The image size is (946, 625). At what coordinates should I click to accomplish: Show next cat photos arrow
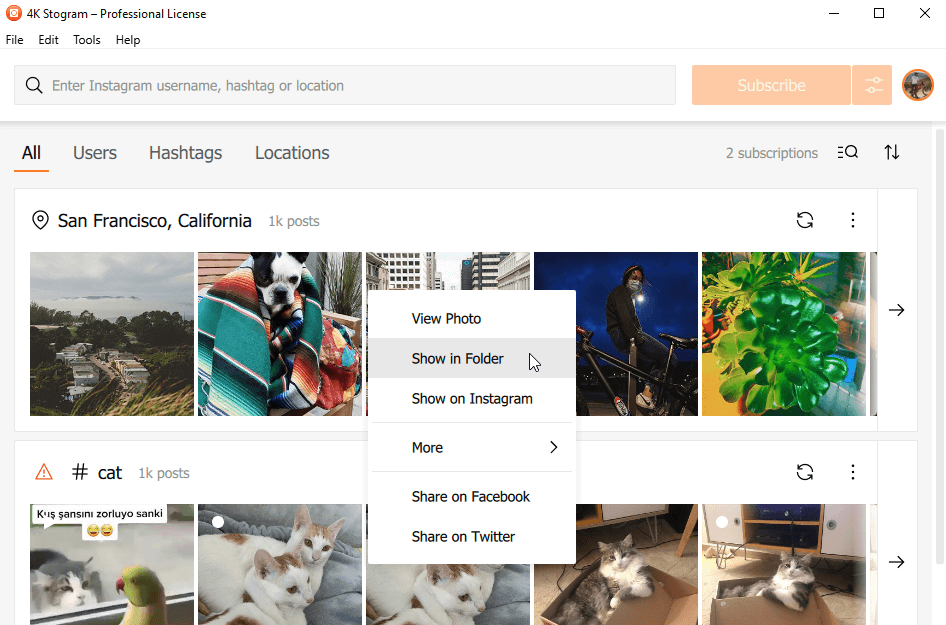[x=897, y=562]
